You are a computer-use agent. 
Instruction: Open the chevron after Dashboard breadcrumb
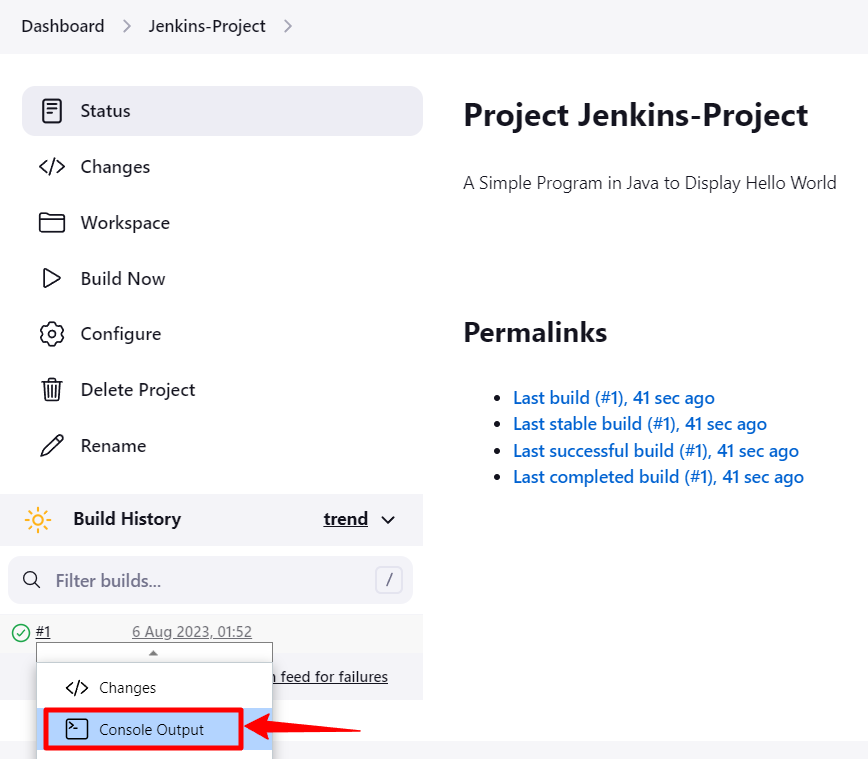(x=127, y=26)
